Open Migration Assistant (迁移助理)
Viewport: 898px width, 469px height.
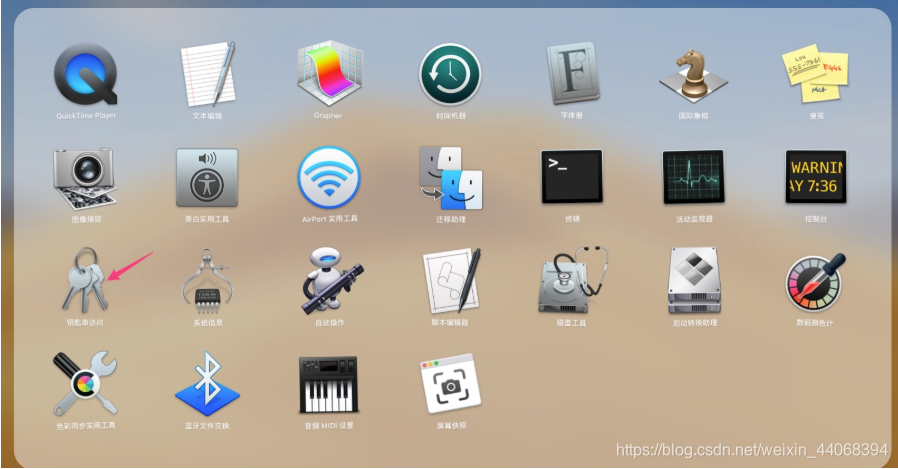click(x=451, y=178)
